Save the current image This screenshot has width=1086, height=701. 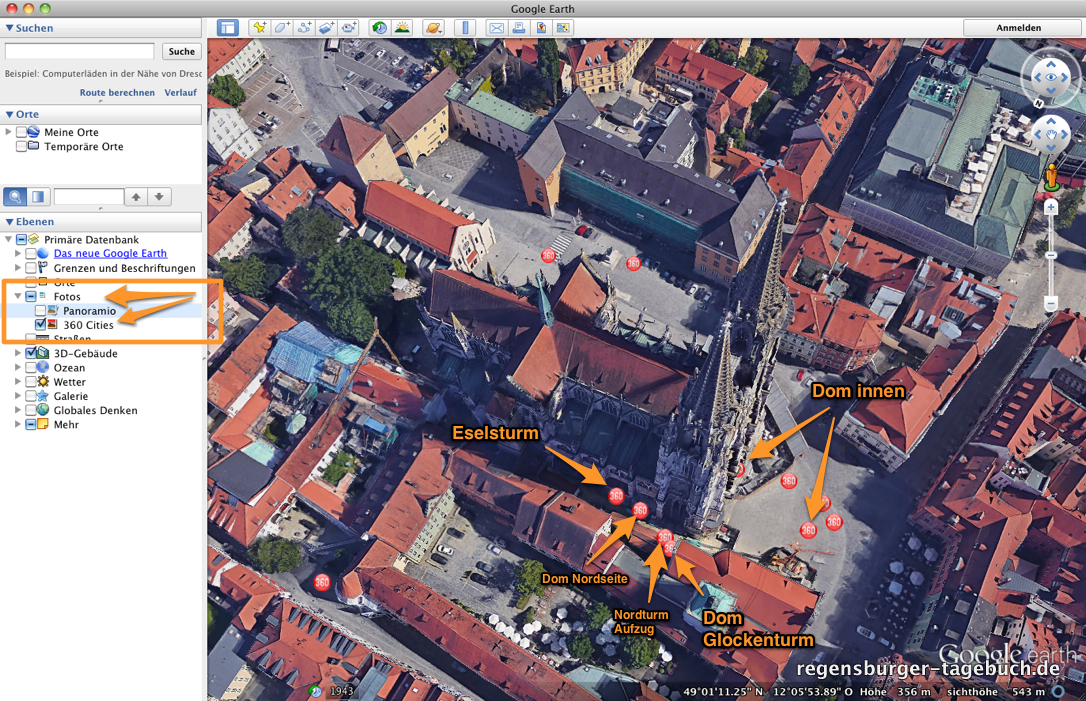click(x=541, y=28)
